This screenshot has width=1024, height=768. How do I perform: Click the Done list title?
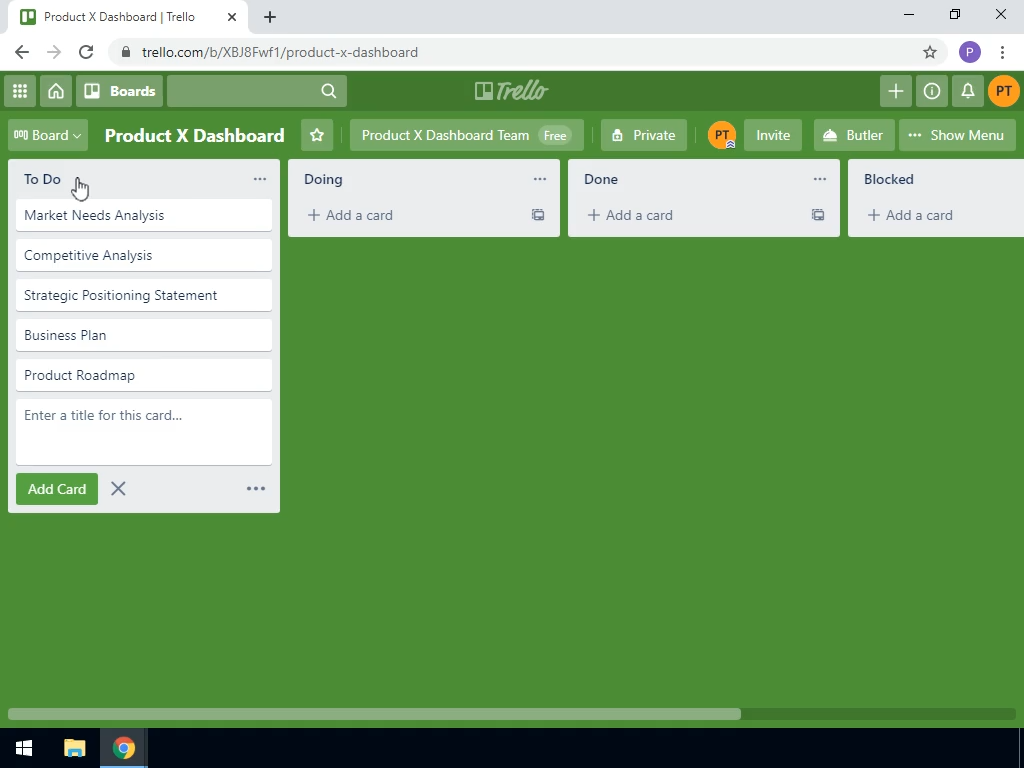[601, 179]
